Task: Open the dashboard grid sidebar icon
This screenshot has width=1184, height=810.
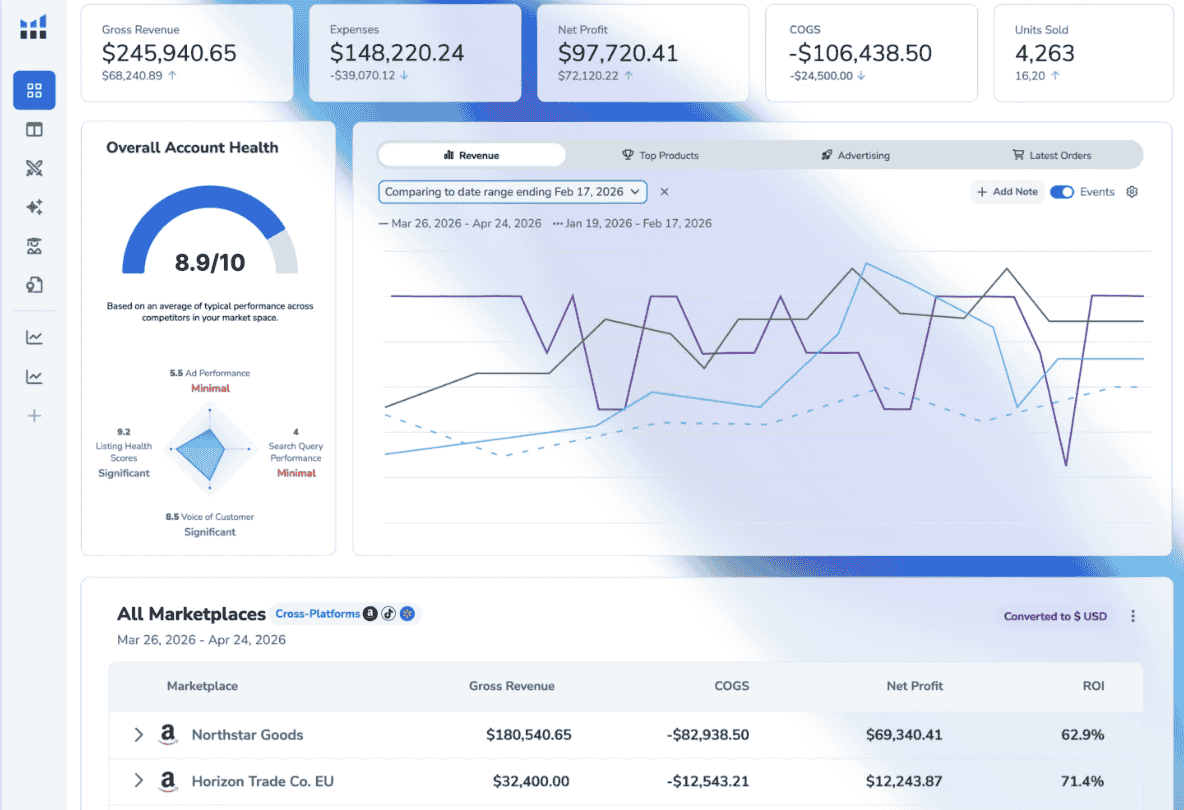Action: (x=34, y=91)
